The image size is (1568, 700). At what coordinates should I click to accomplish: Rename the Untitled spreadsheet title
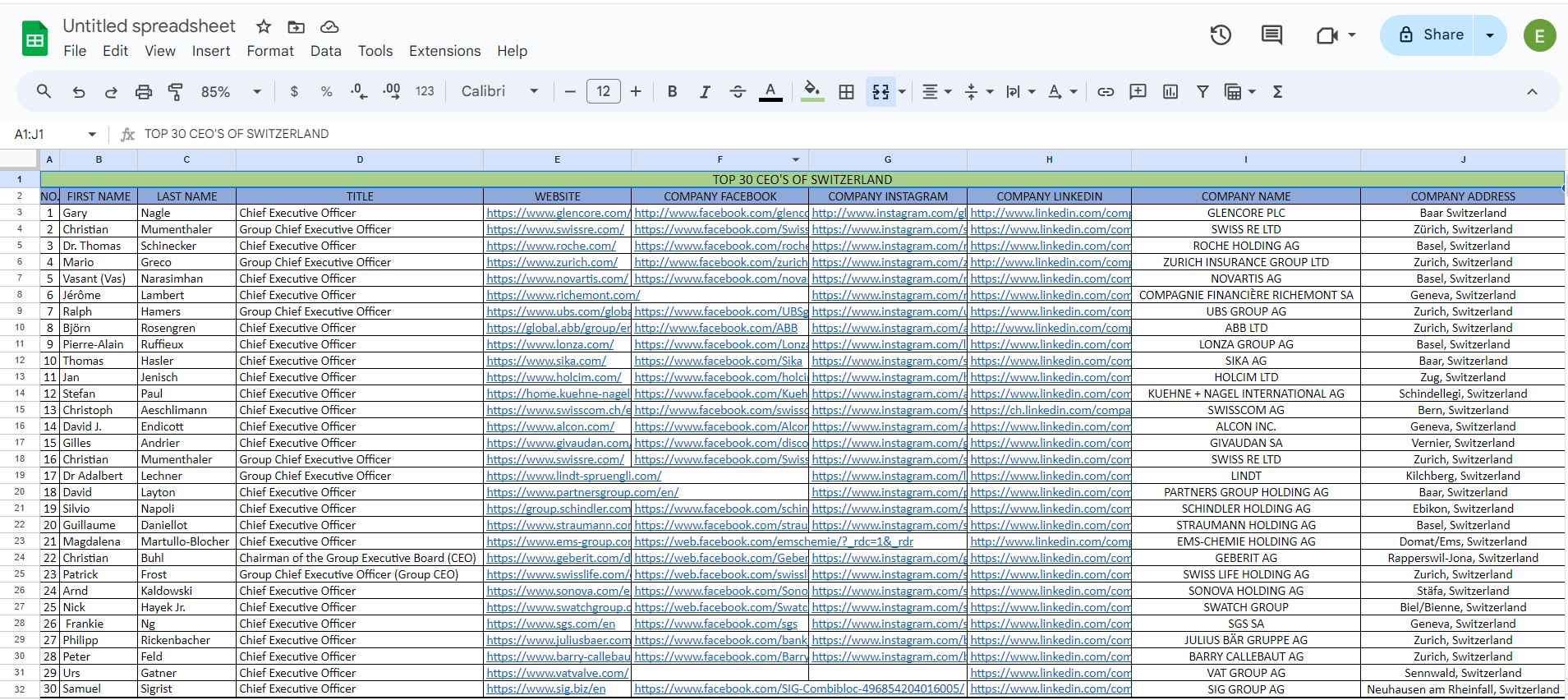(149, 26)
